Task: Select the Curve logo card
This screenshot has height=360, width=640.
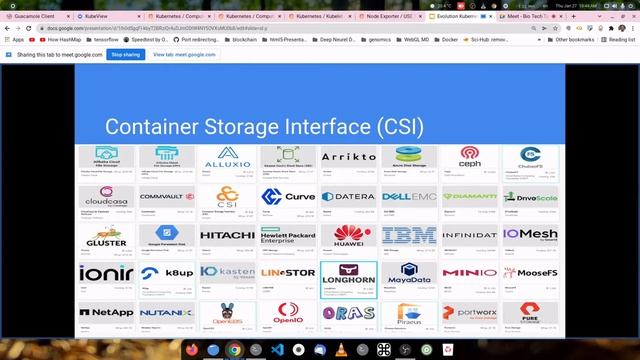Action: pyautogui.click(x=288, y=202)
